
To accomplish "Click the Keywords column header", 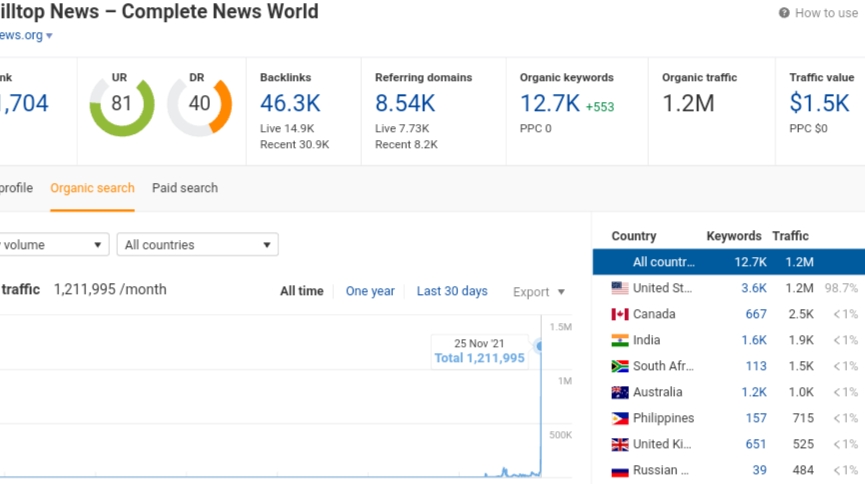I will [734, 236].
